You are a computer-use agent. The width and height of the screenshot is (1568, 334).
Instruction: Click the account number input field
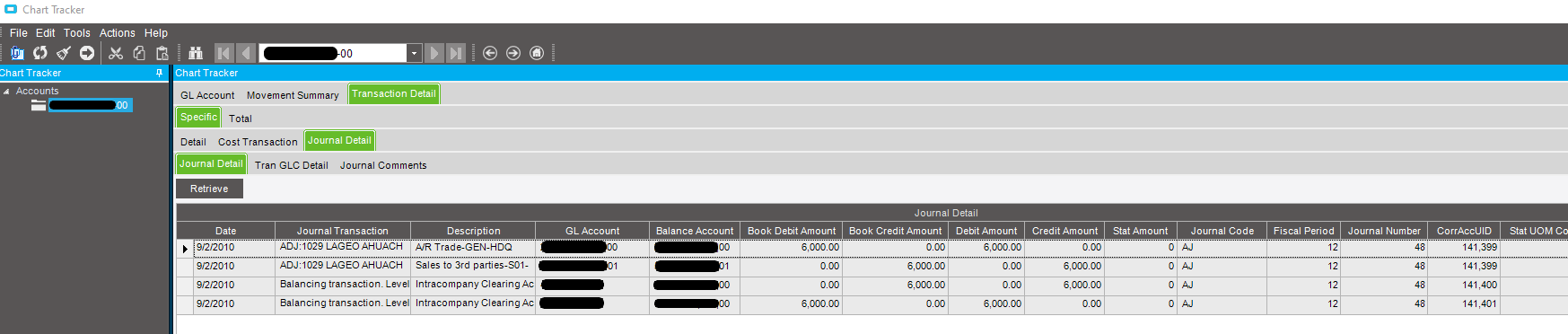point(333,53)
